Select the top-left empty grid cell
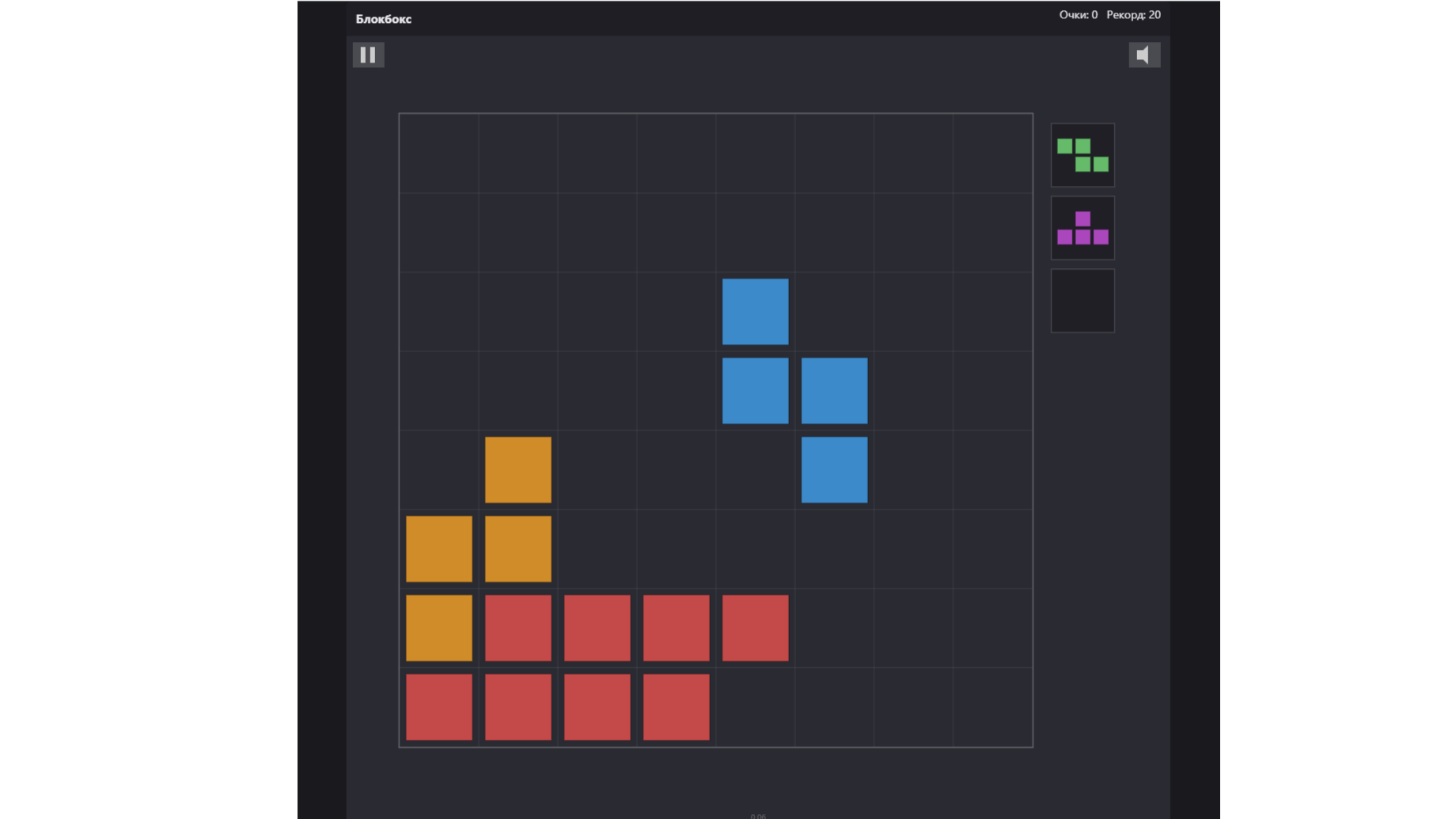This screenshot has height=819, width=1456. [x=438, y=154]
